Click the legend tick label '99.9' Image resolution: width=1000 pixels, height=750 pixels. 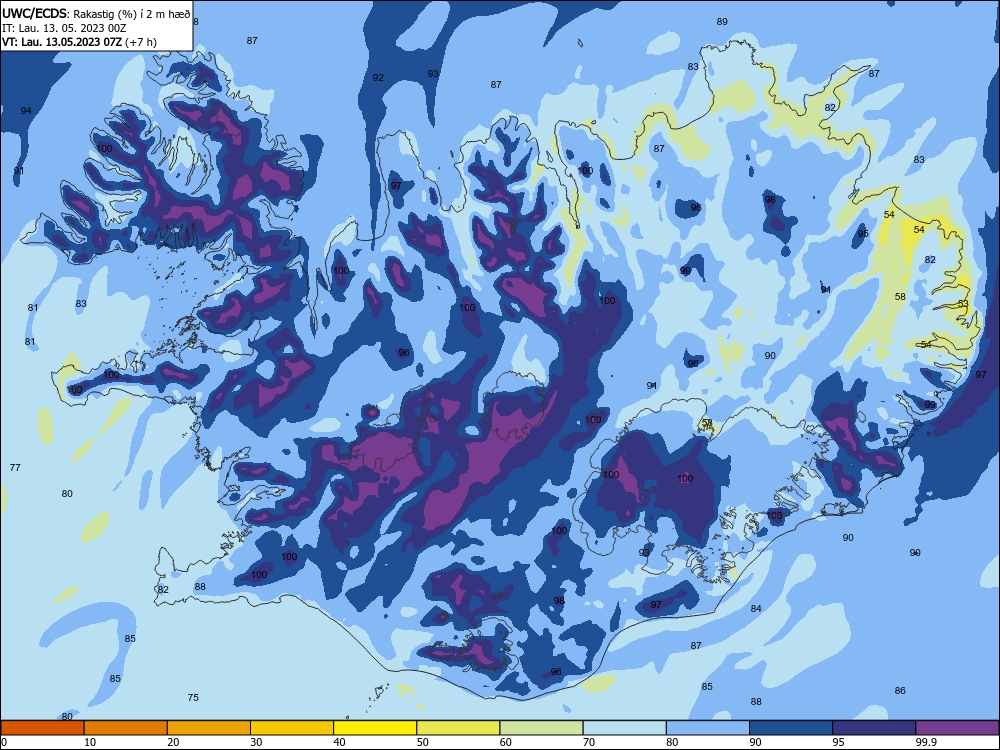[926, 742]
